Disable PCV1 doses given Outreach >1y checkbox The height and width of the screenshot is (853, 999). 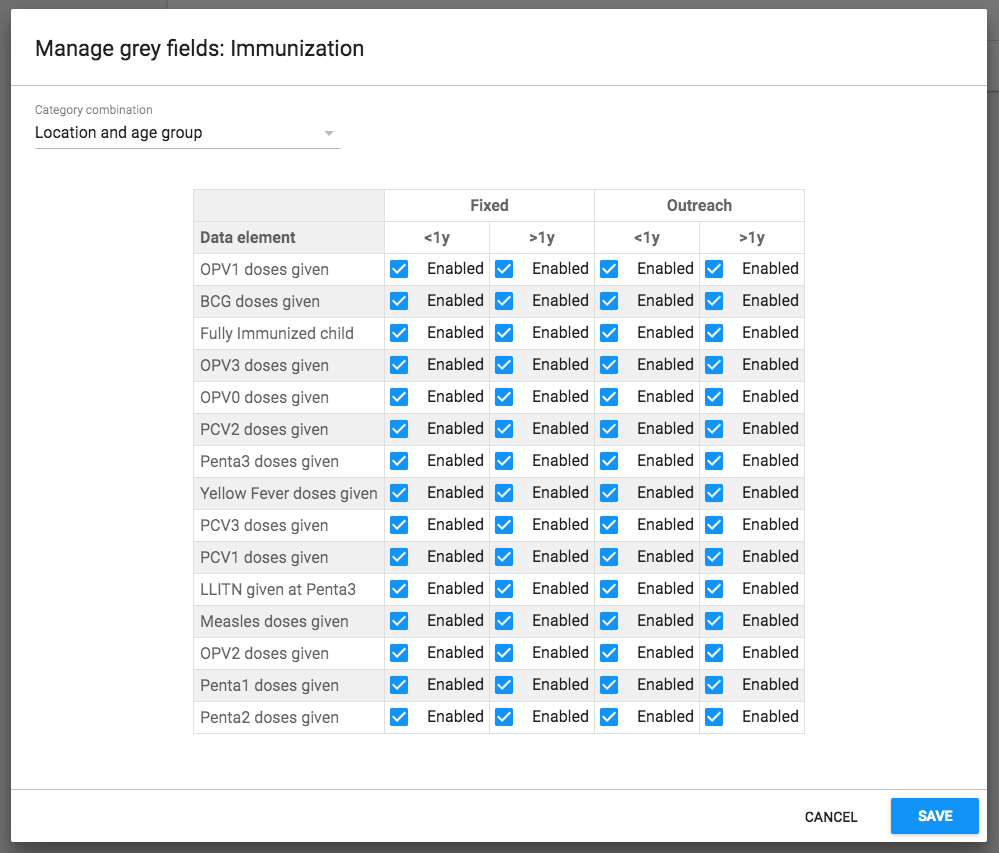coord(714,557)
